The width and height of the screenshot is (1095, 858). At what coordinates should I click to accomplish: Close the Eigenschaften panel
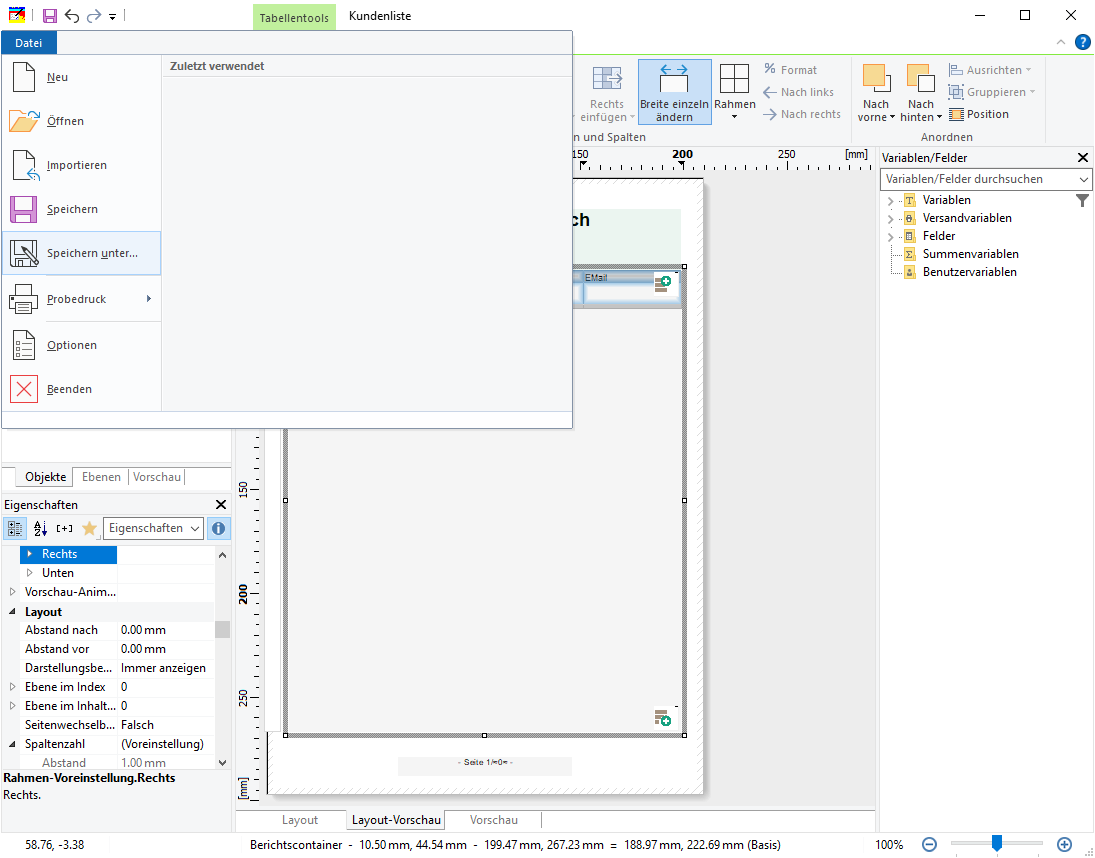click(x=221, y=505)
